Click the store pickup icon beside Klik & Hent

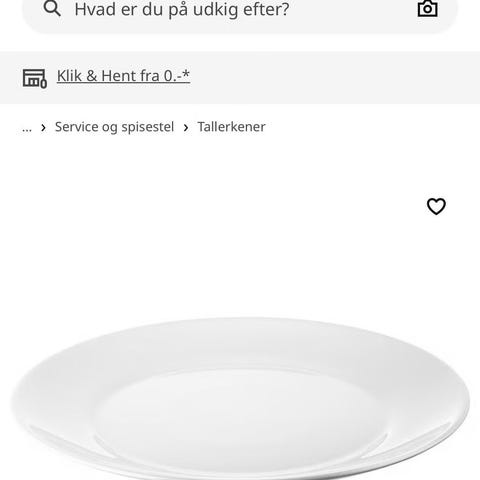click(35, 78)
